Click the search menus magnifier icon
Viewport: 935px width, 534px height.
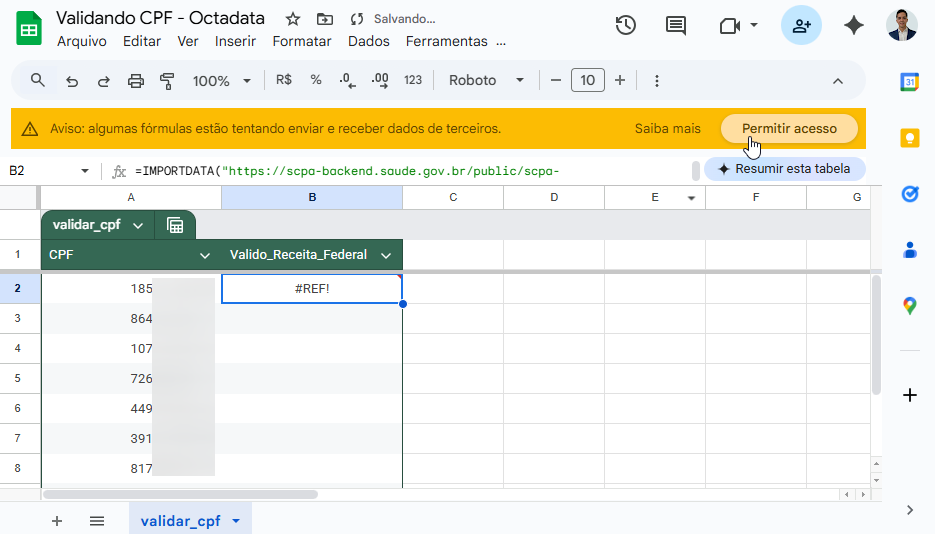tap(38, 80)
